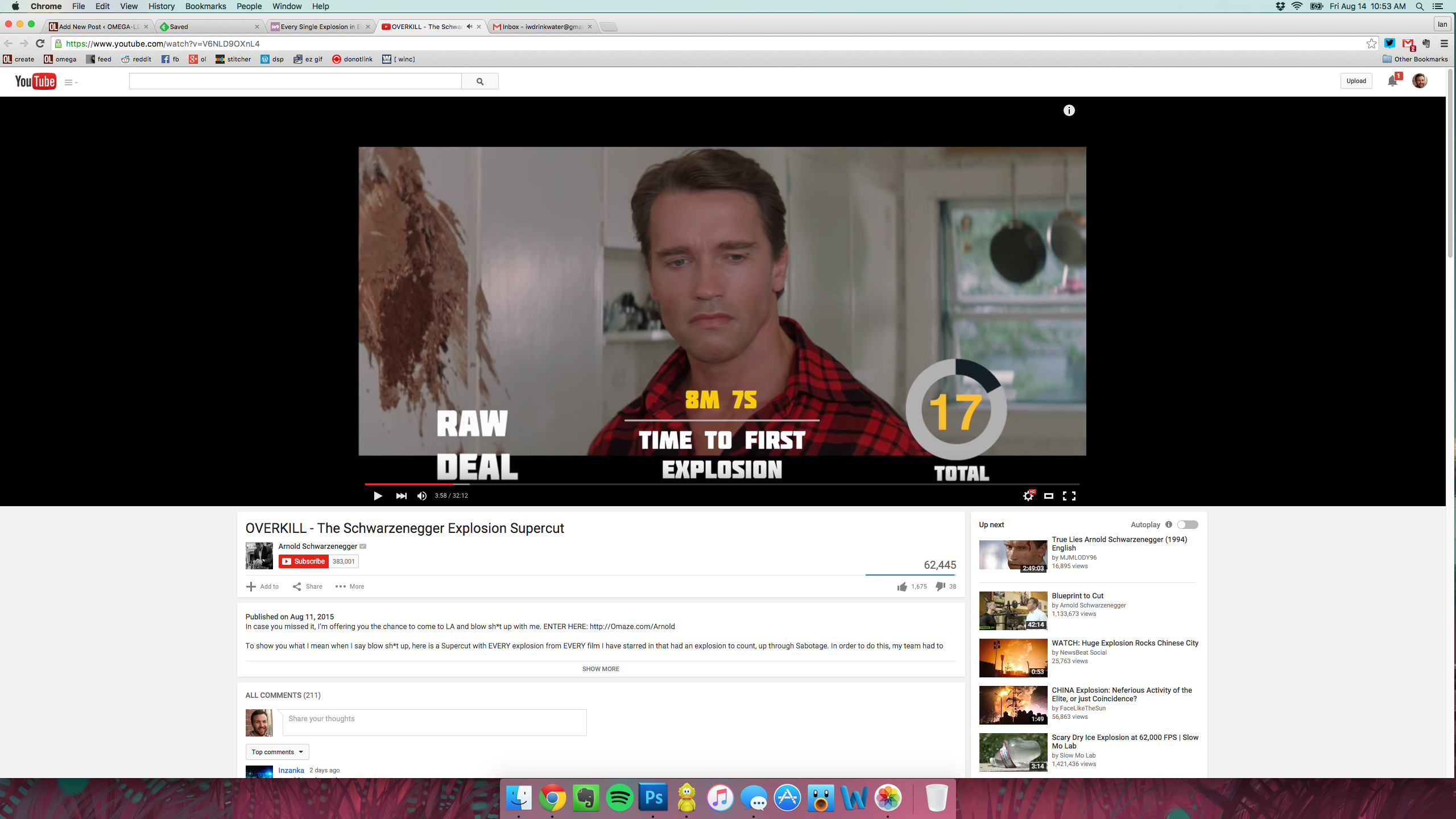Open the Upload page
Viewport: 1456px width, 819px height.
click(x=1356, y=81)
